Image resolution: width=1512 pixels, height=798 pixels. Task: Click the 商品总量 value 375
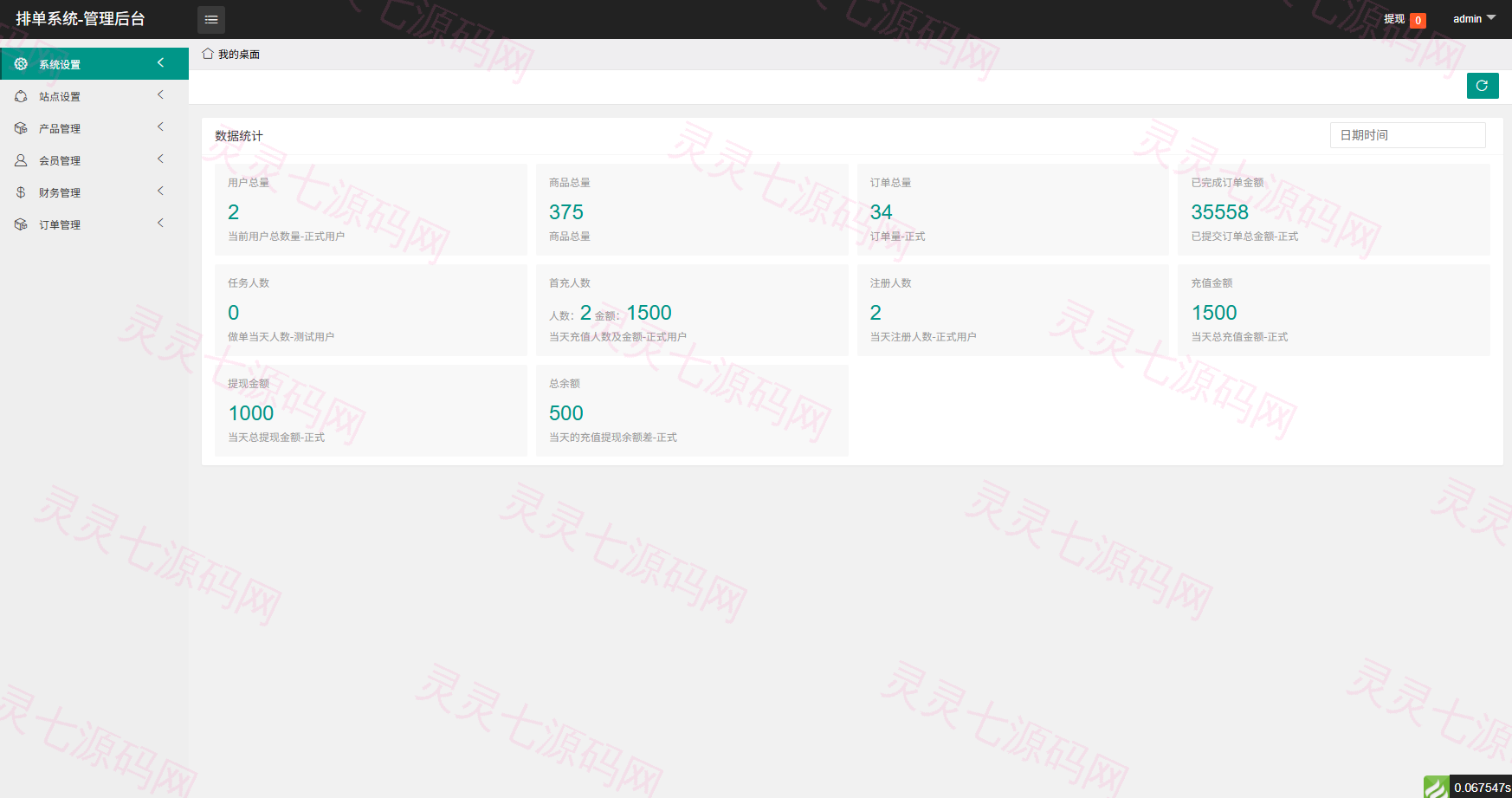pyautogui.click(x=566, y=212)
